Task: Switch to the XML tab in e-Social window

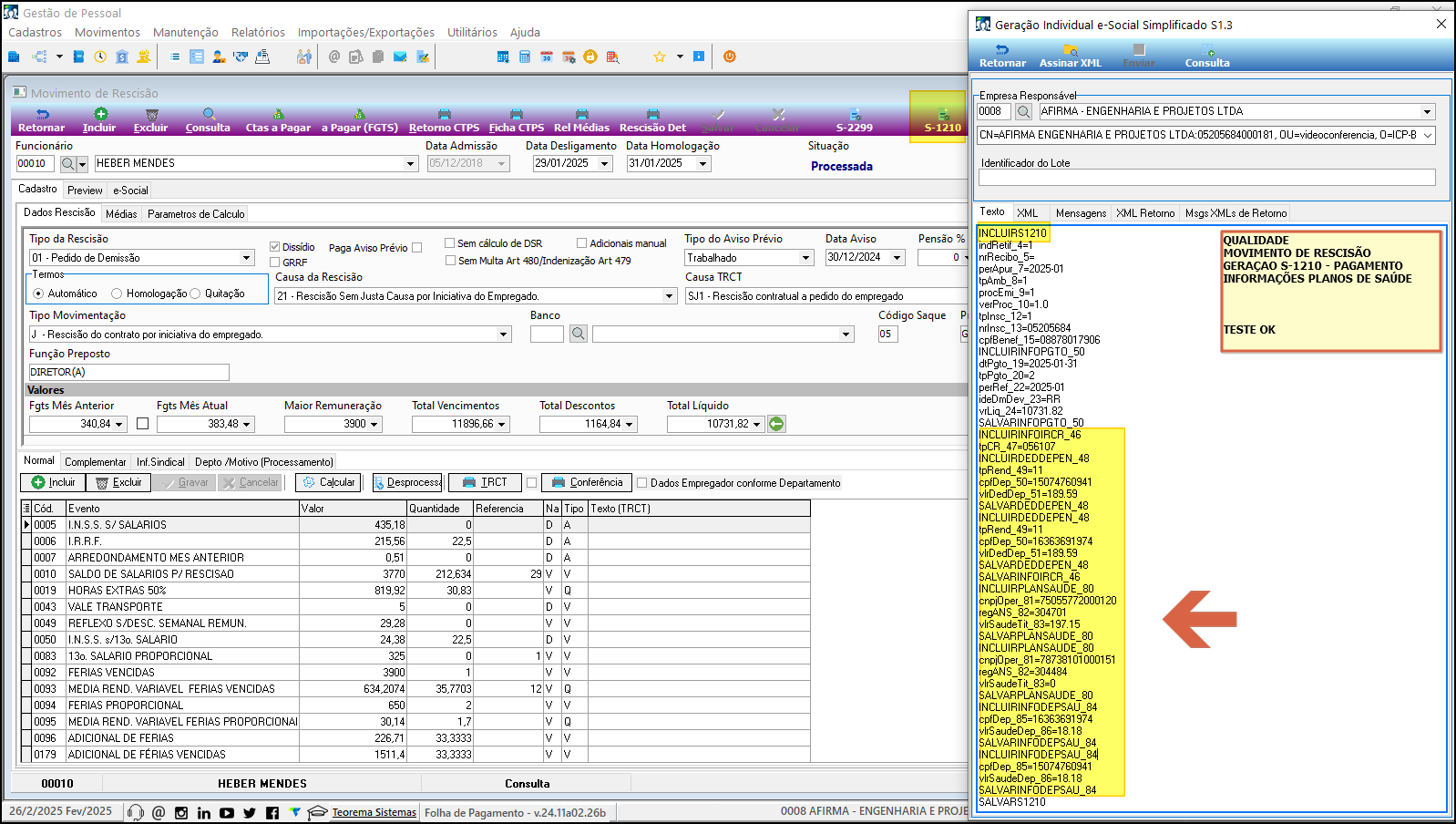Action: click(1028, 213)
